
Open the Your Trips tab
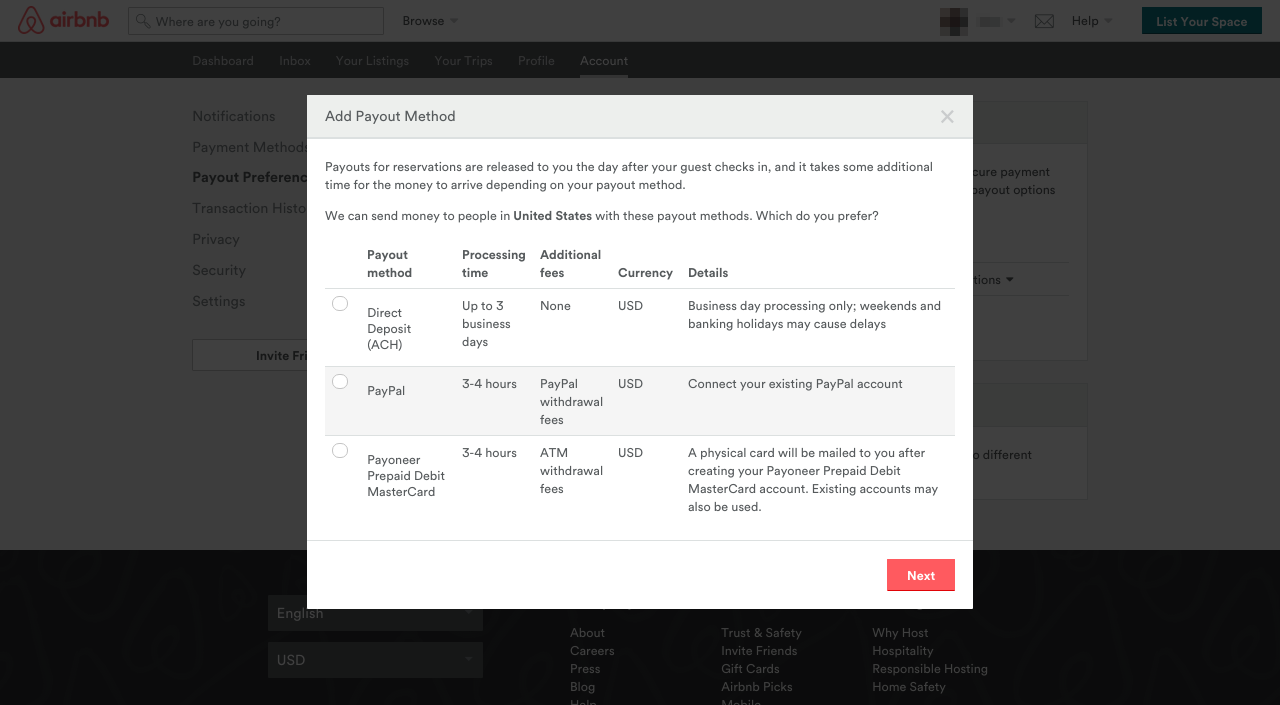click(464, 61)
